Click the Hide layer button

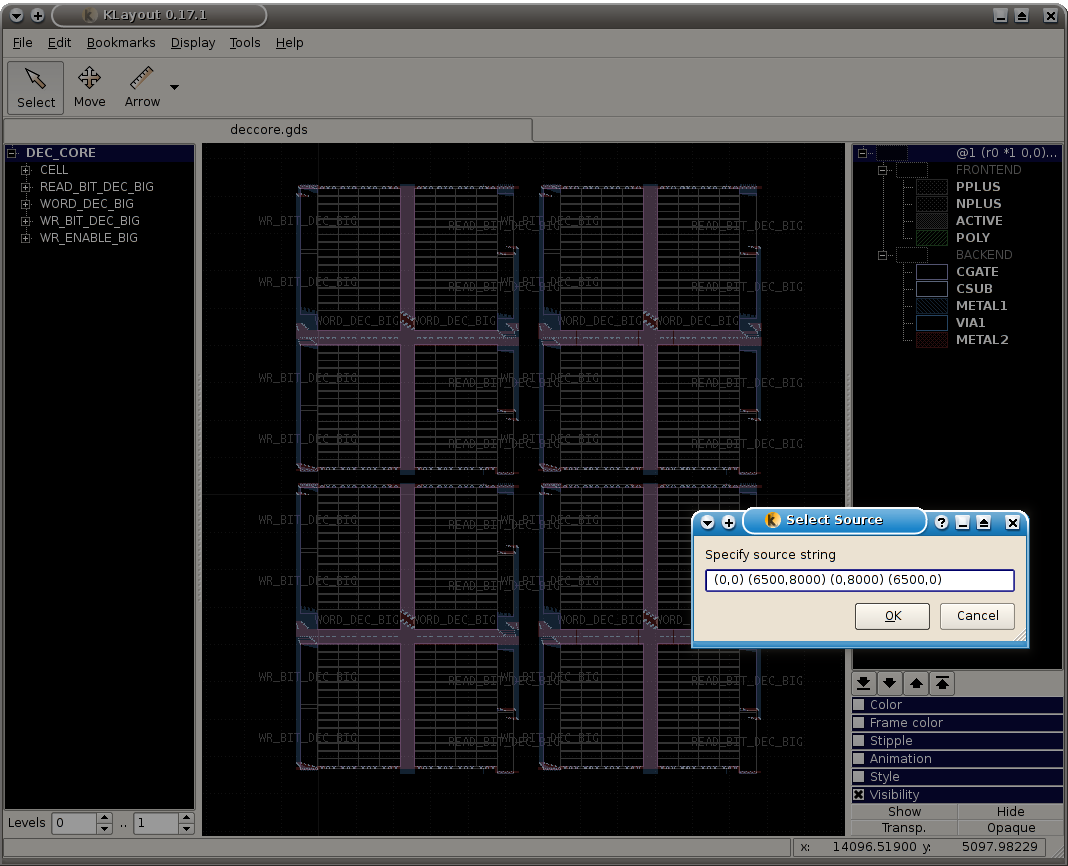[x=1010, y=812]
